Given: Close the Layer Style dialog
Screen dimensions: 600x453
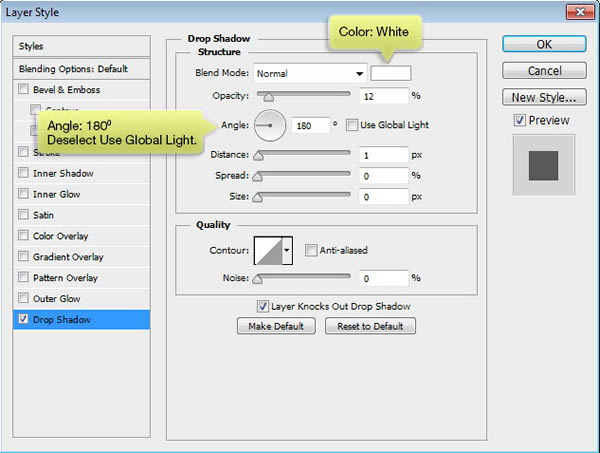Looking at the screenshot, I should (580, 12).
